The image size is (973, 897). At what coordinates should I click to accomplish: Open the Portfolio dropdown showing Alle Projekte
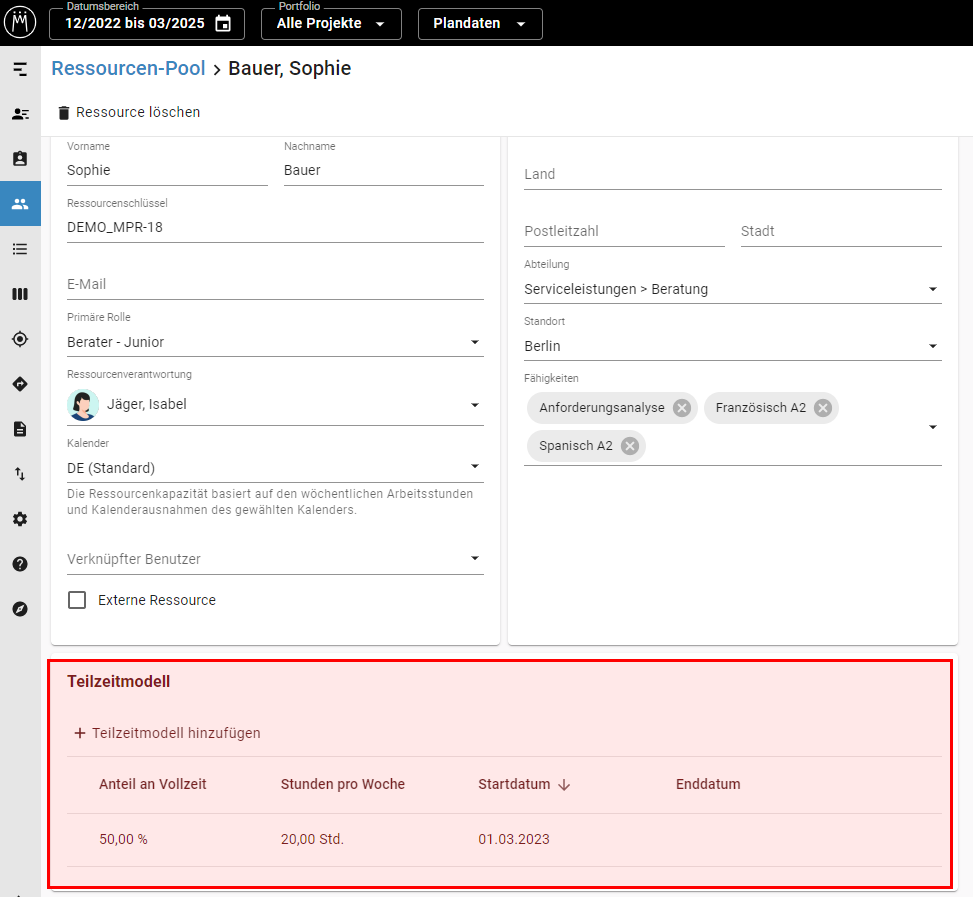click(x=331, y=24)
